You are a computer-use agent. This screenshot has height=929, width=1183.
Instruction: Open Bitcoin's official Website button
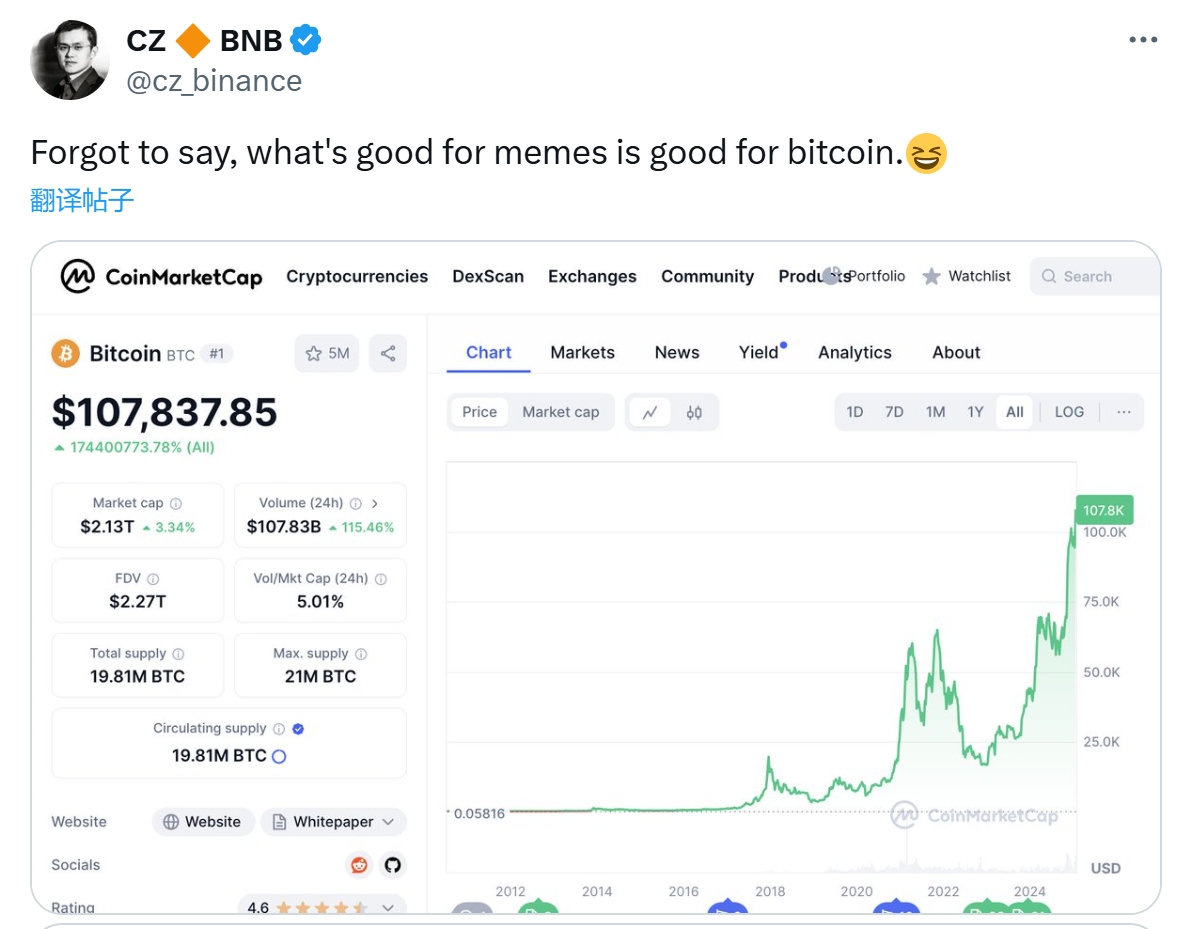coord(203,821)
